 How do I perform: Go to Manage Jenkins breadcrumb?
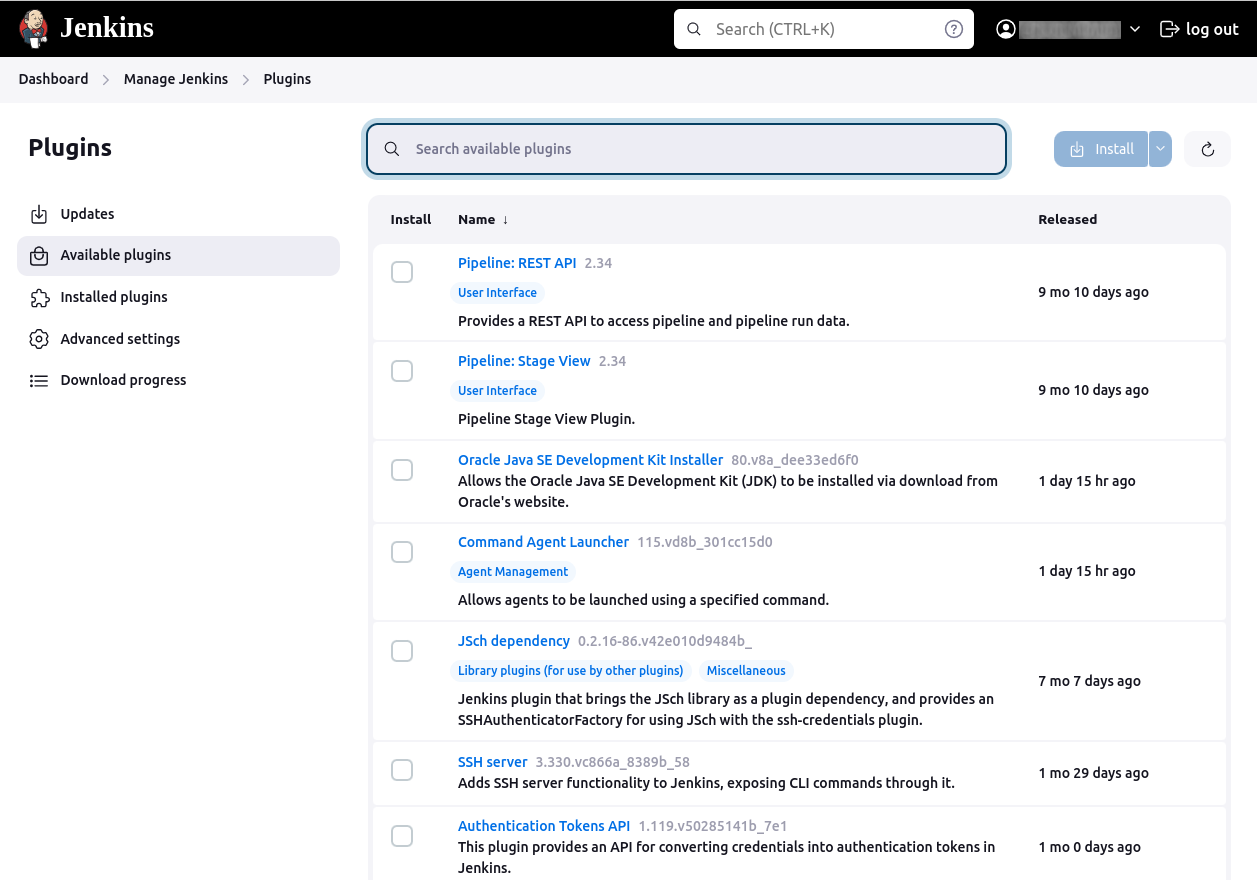[176, 79]
